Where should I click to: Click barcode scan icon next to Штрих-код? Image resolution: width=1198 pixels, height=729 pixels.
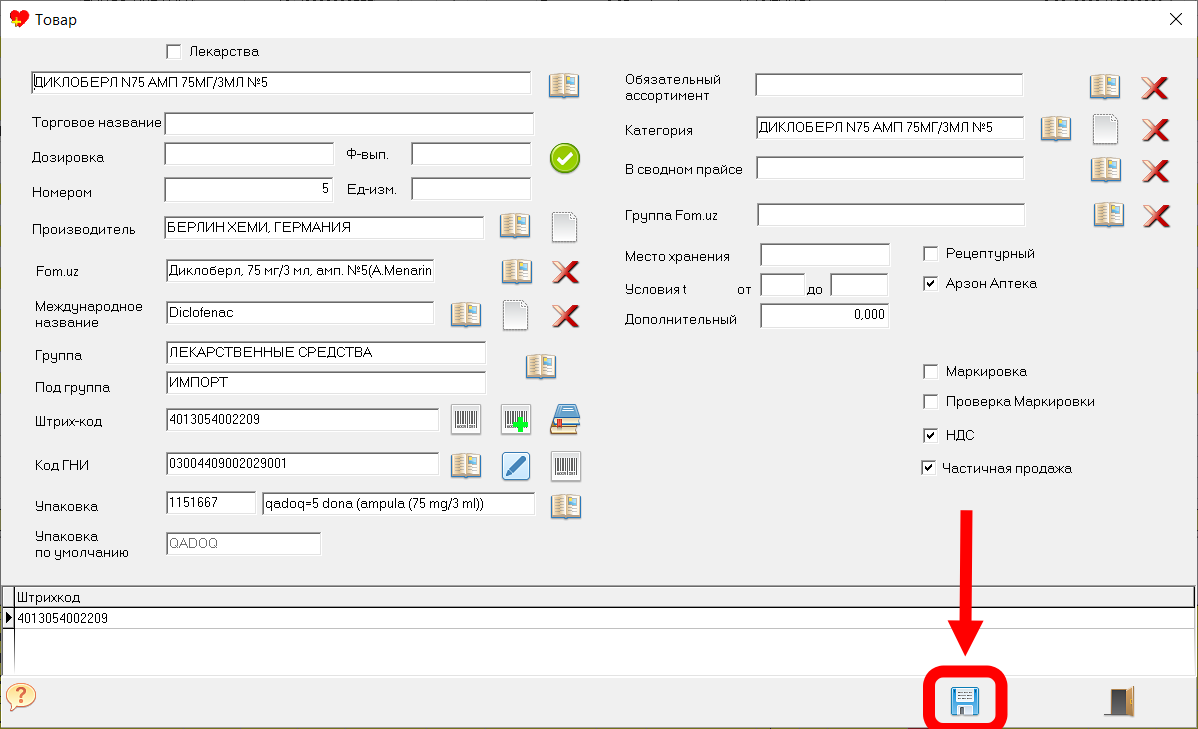465,420
